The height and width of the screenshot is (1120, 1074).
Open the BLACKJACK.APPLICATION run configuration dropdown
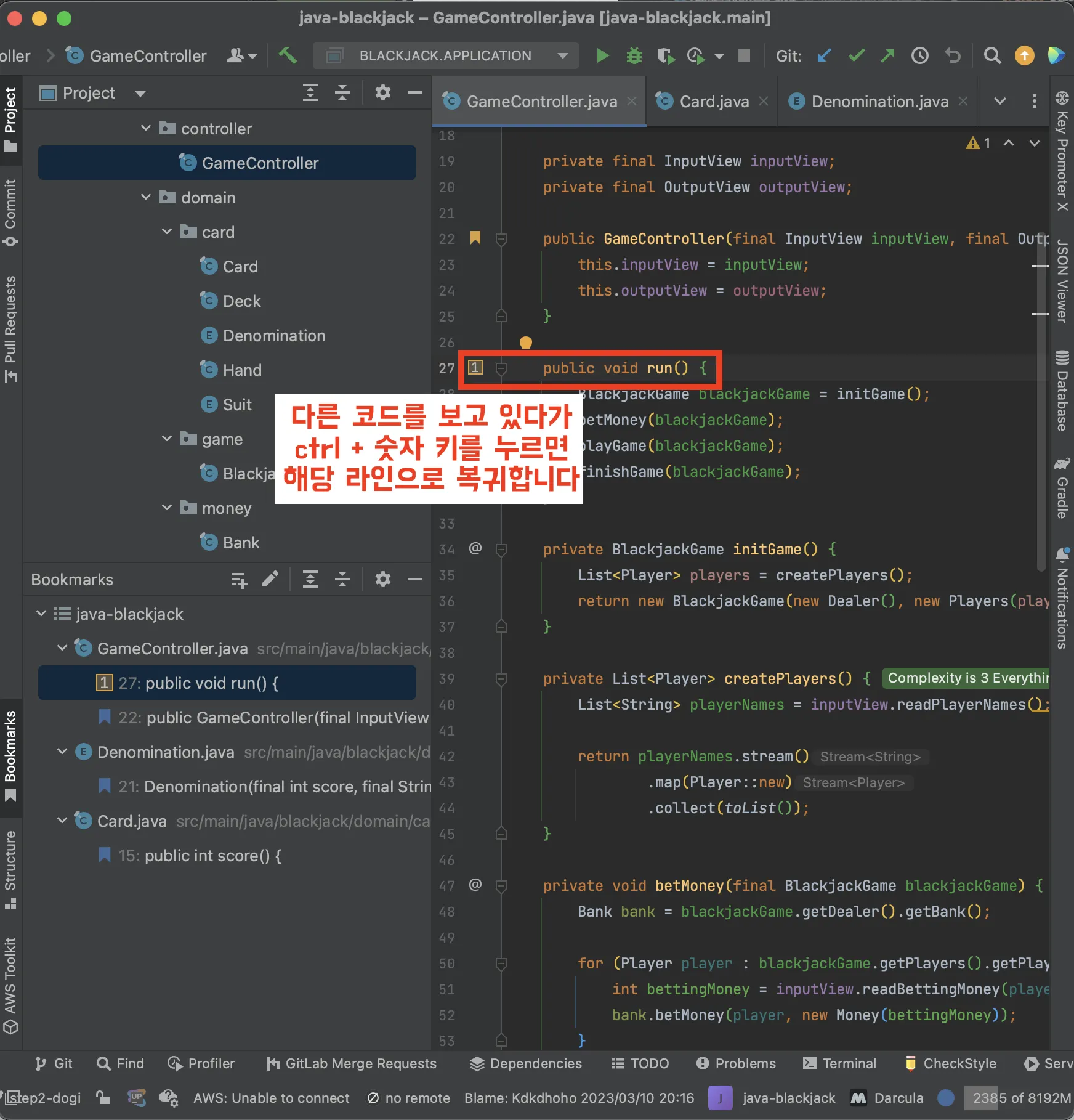coord(445,56)
